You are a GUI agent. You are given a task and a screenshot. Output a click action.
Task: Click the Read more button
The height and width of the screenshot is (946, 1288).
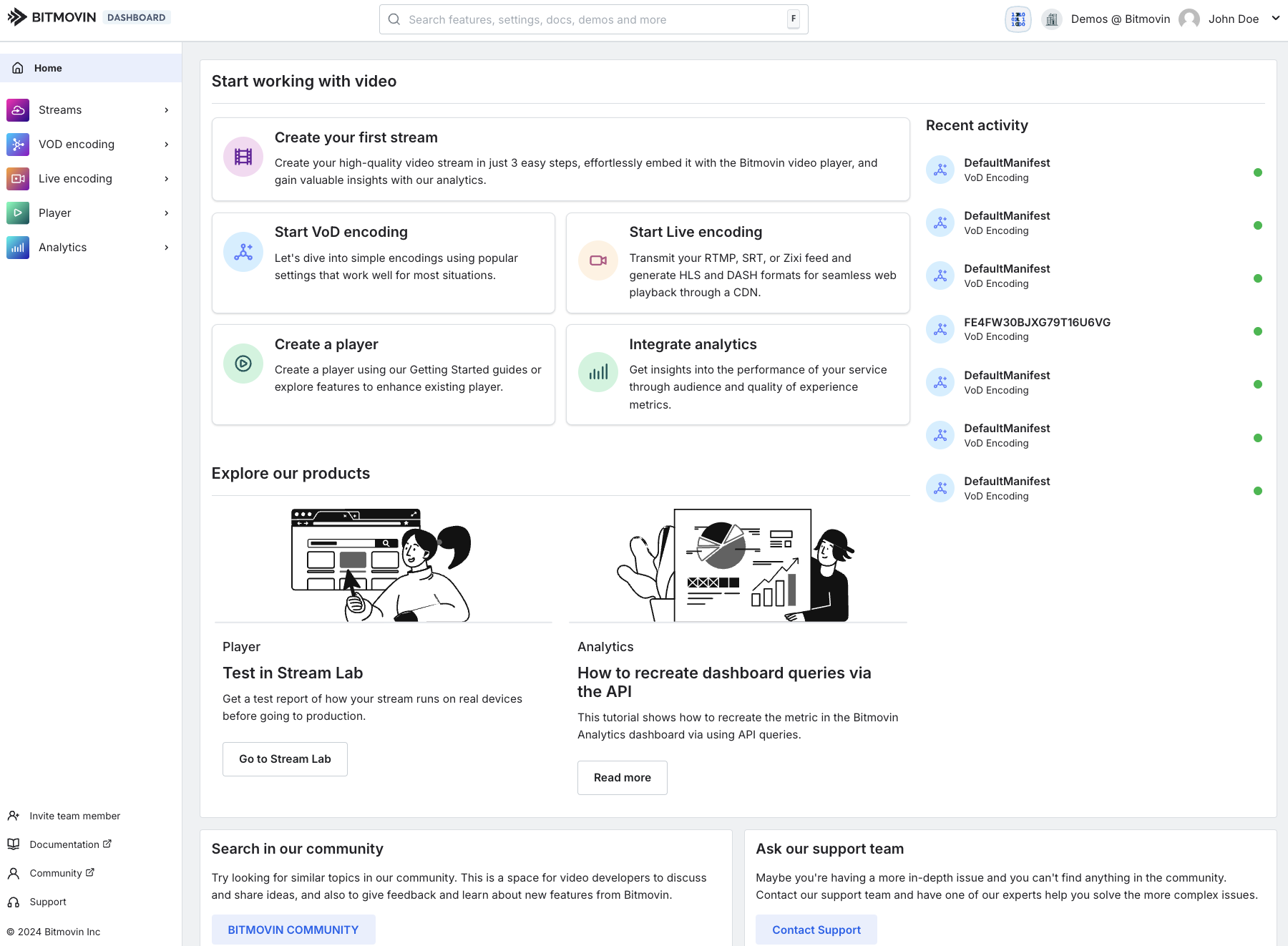click(x=623, y=778)
